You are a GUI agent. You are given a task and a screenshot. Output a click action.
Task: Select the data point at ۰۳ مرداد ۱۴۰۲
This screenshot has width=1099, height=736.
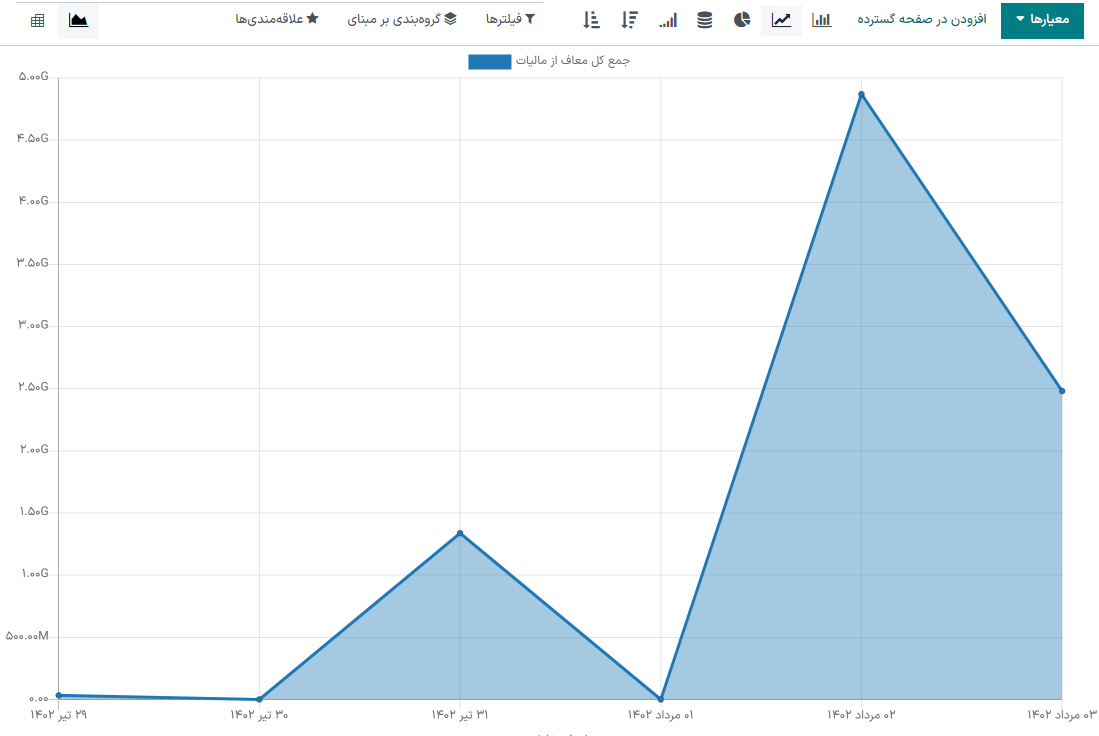[1061, 391]
